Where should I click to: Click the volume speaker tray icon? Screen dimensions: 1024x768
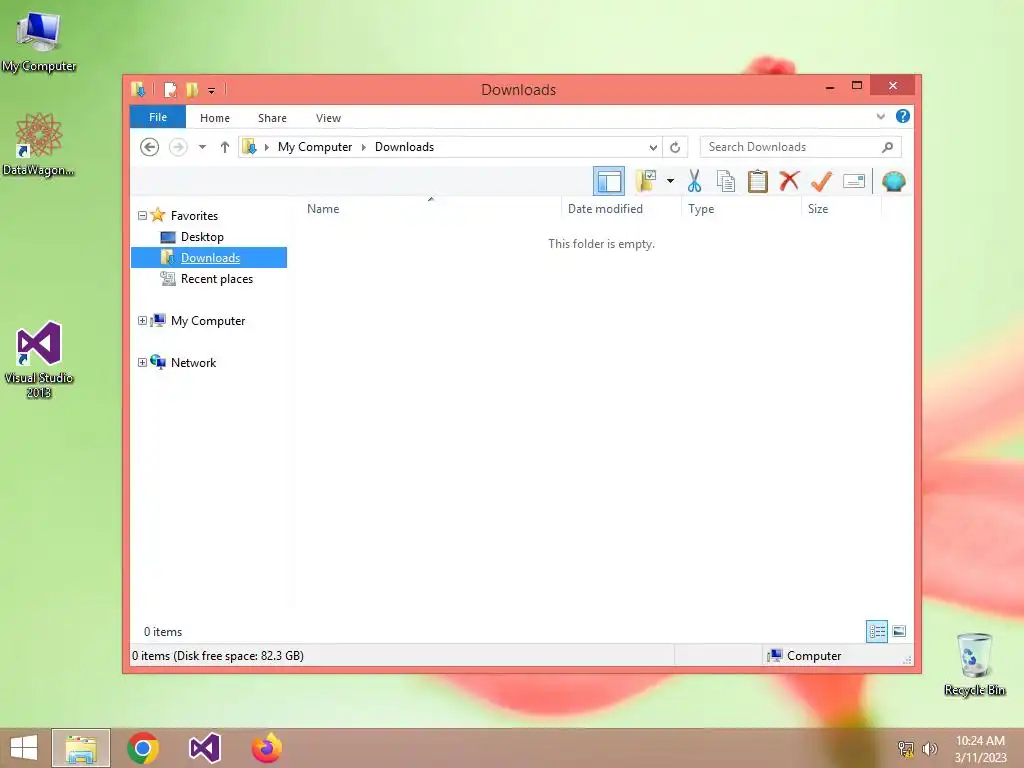point(930,748)
